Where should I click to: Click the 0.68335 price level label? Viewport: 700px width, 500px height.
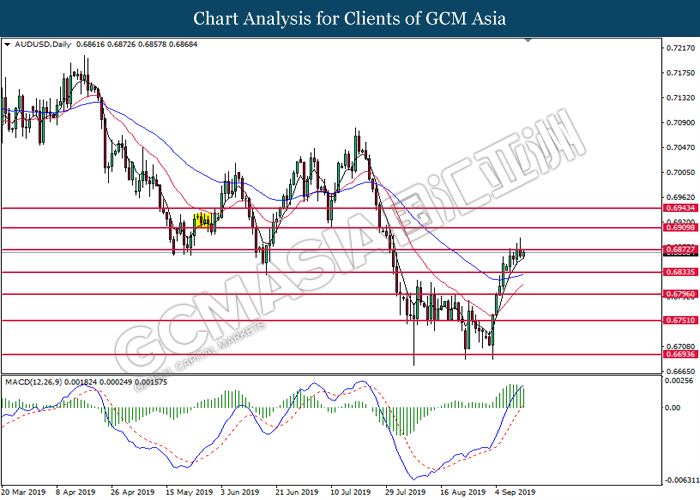pos(681,272)
